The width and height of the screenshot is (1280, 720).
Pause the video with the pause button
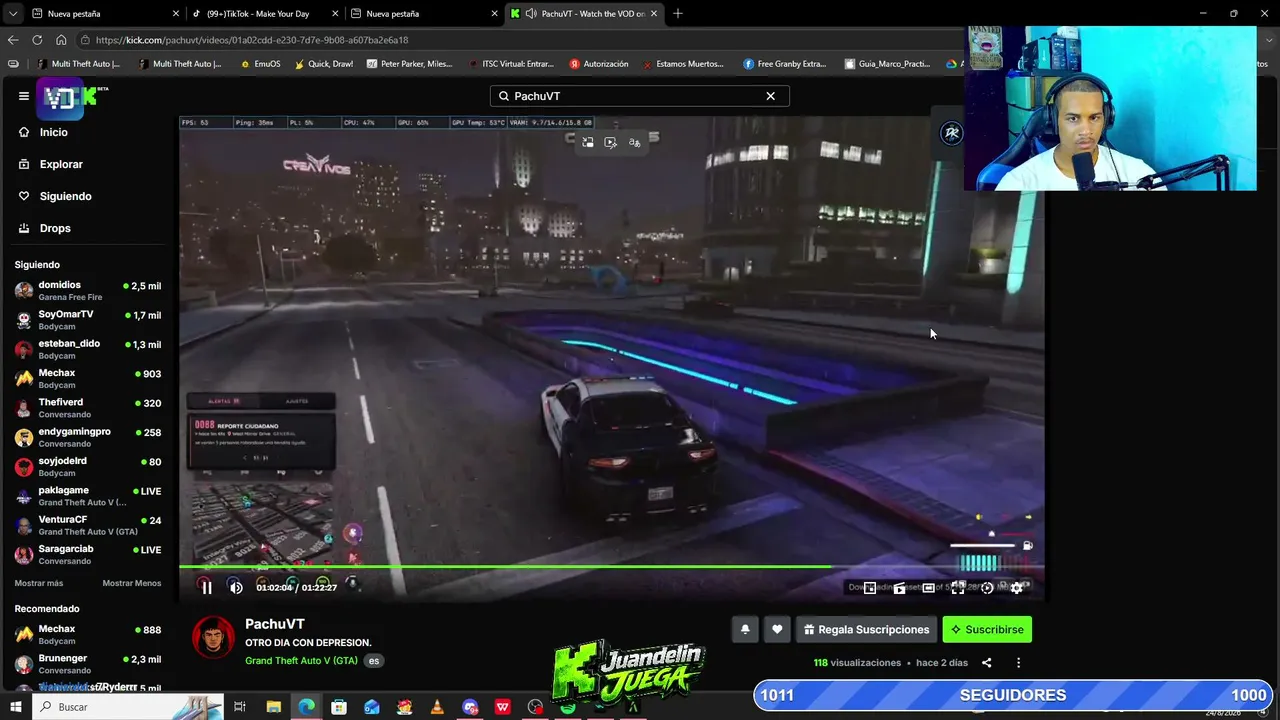pyautogui.click(x=206, y=588)
